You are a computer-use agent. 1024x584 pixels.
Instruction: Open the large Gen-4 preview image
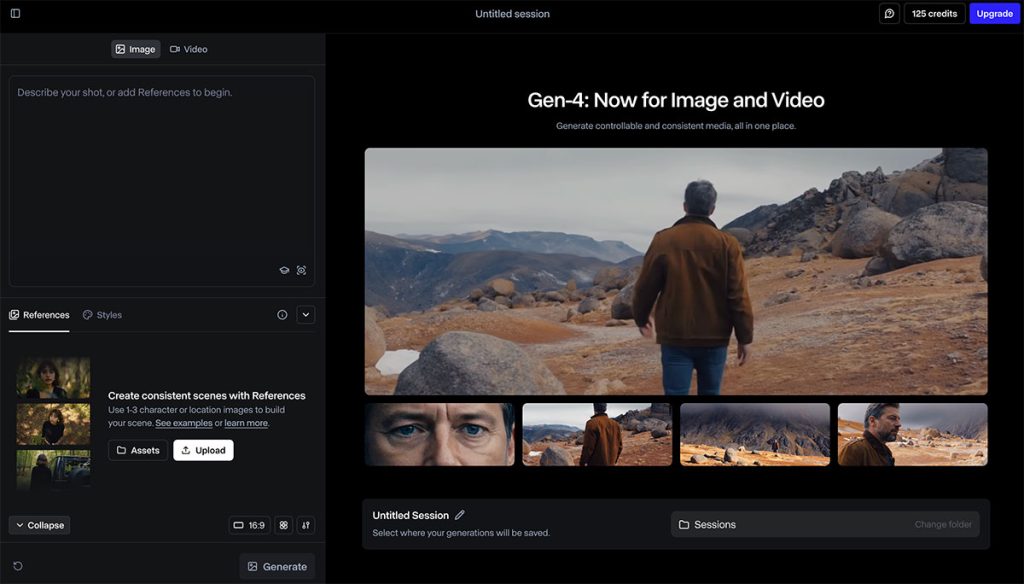676,271
